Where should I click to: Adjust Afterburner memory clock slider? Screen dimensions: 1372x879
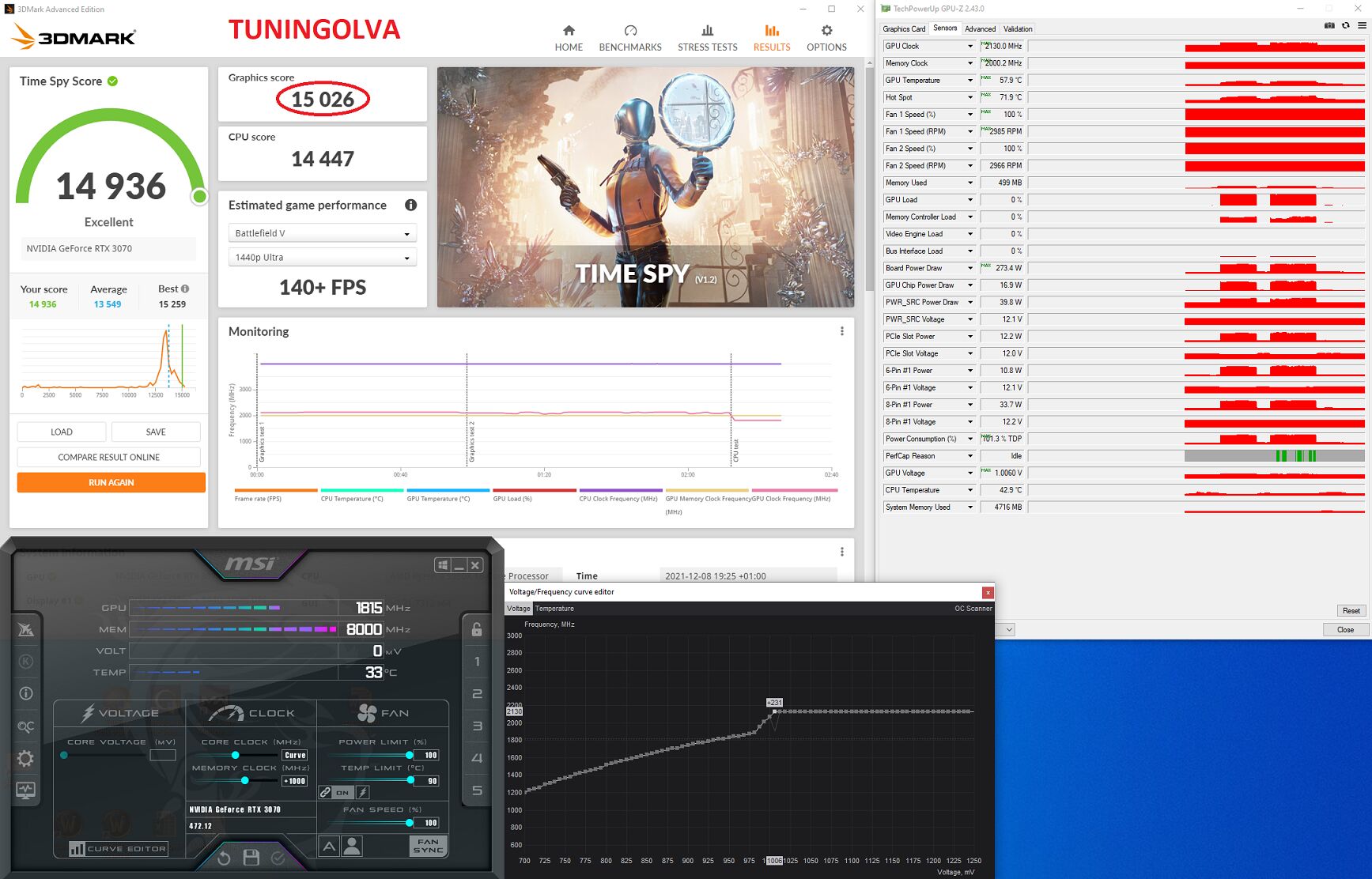(x=245, y=780)
